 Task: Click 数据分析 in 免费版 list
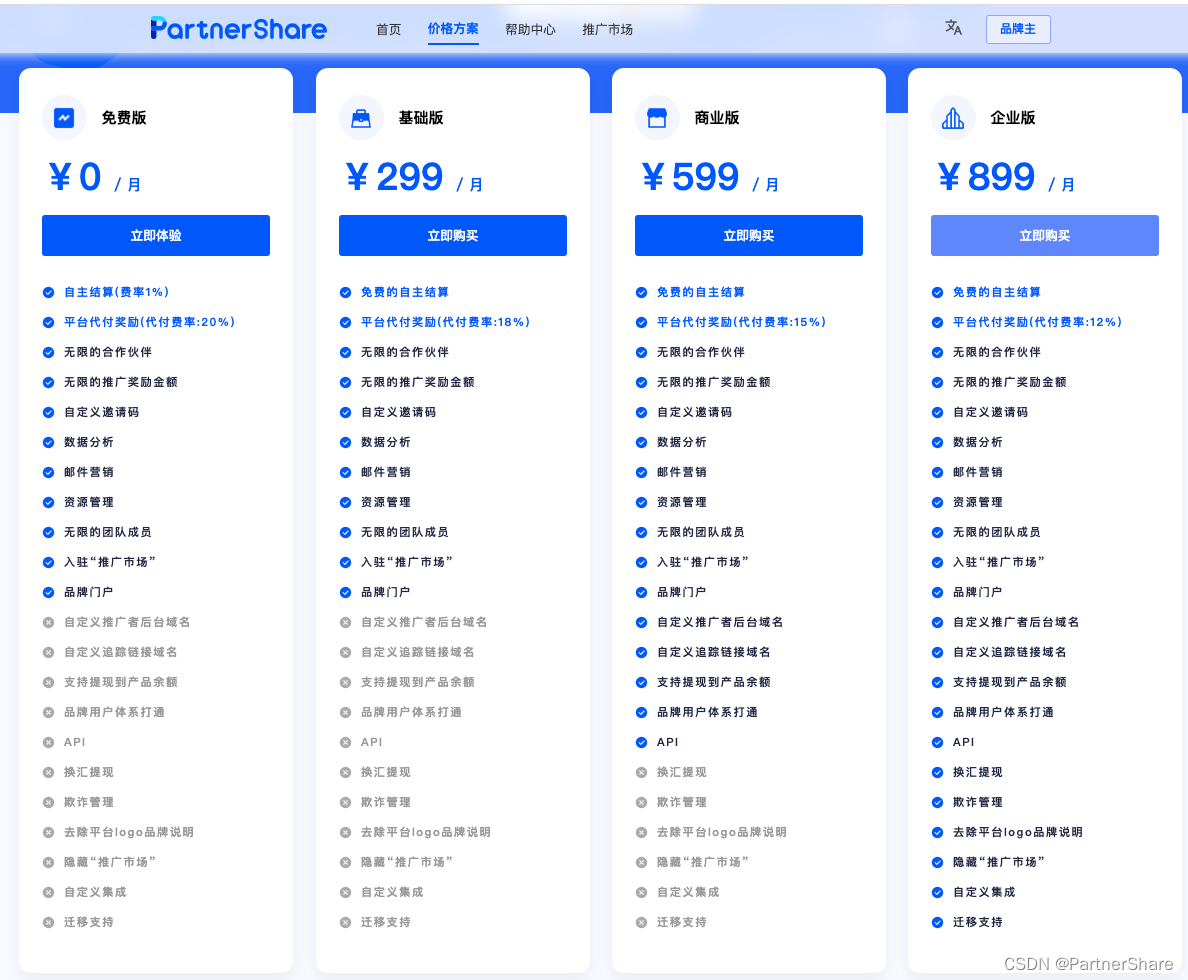tap(89, 443)
